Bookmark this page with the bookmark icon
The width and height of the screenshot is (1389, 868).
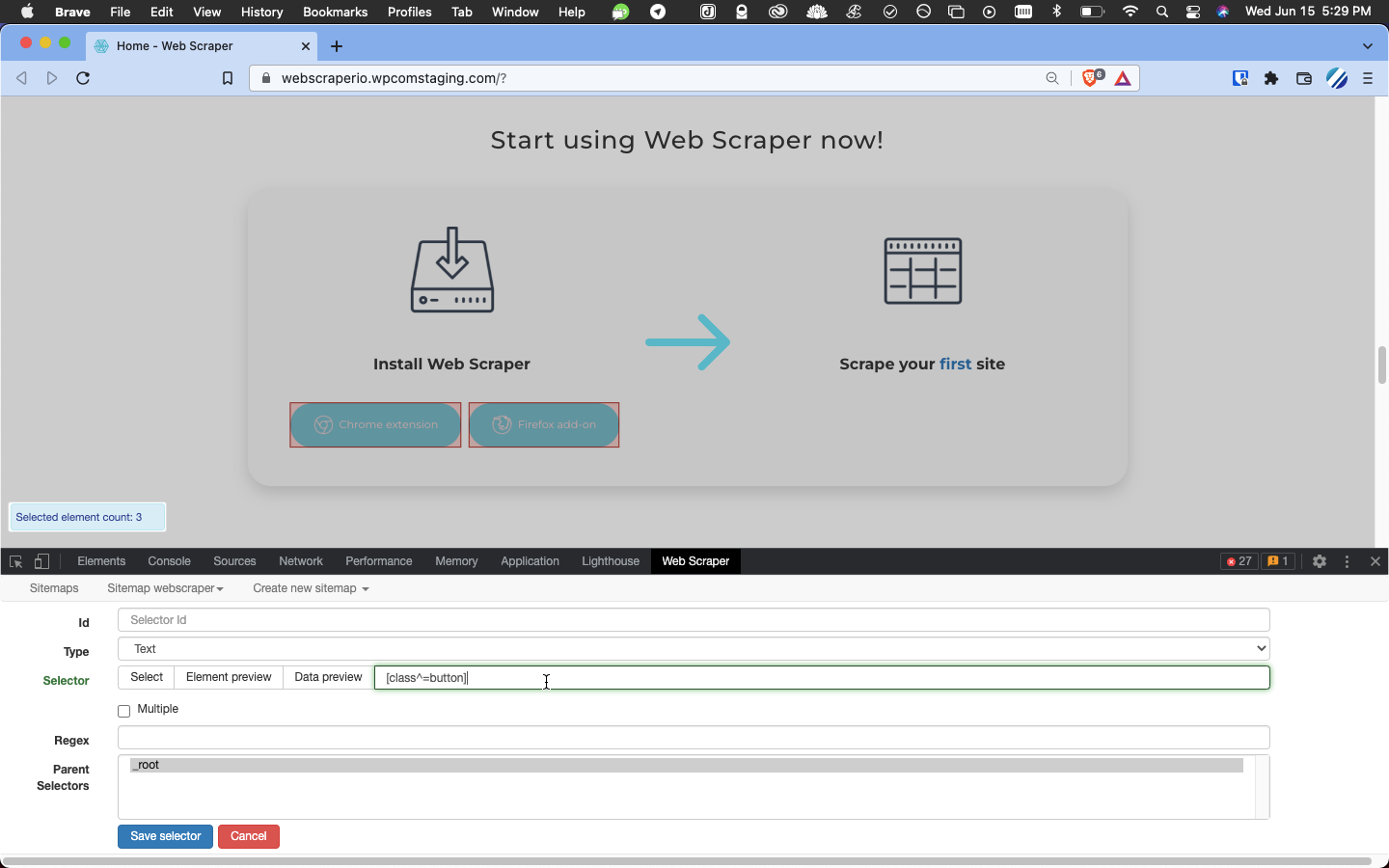pyautogui.click(x=228, y=79)
